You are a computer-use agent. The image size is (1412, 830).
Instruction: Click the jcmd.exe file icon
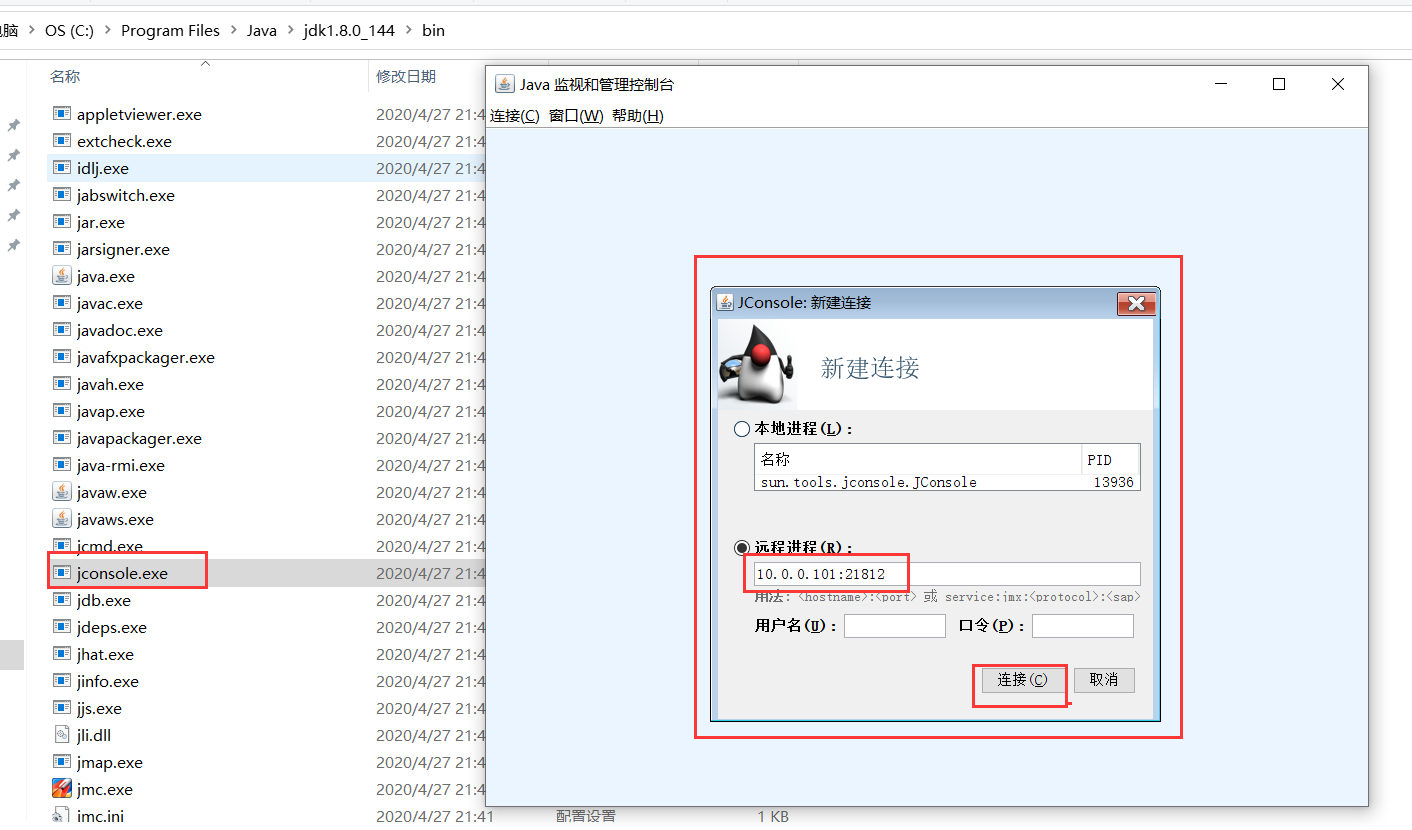[x=62, y=546]
